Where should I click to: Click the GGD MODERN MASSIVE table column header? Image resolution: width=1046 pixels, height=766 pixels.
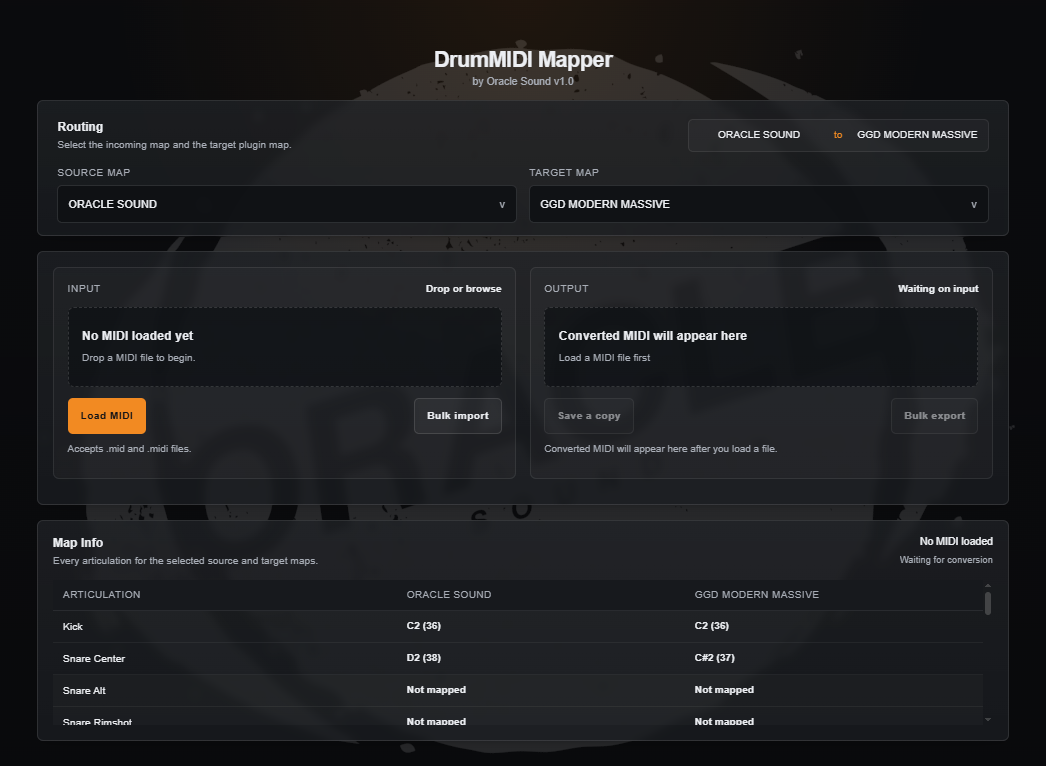[x=756, y=595]
